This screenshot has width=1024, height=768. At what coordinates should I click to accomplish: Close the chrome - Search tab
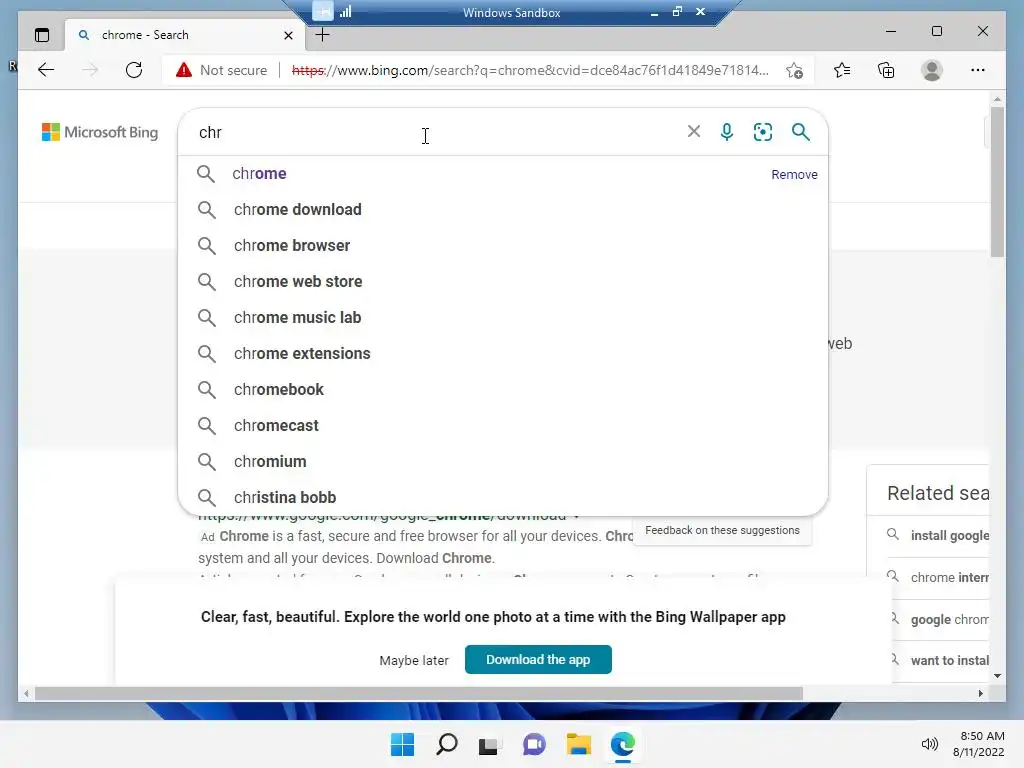[288, 35]
